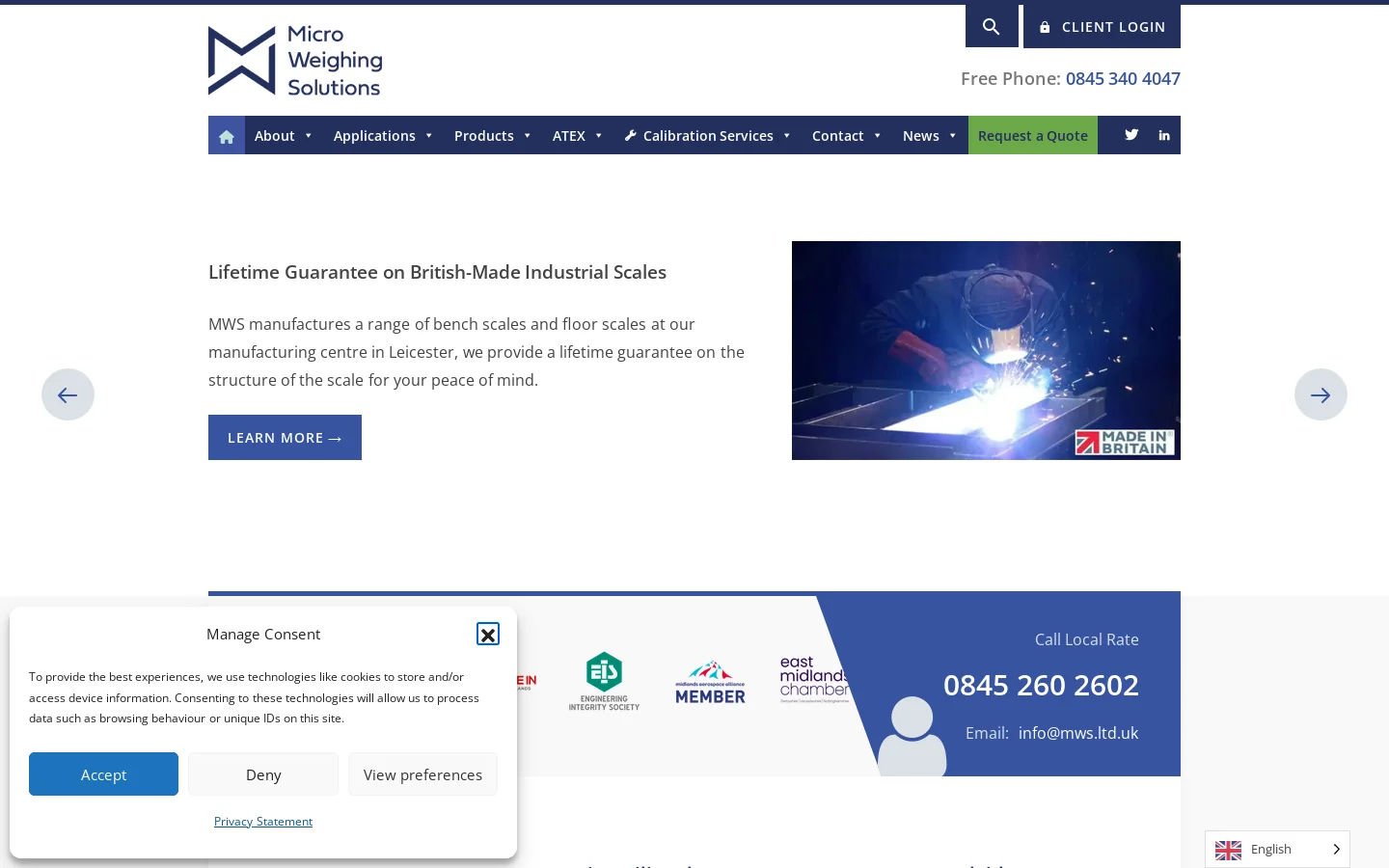
Task: Expand the About menu
Action: pos(284,136)
